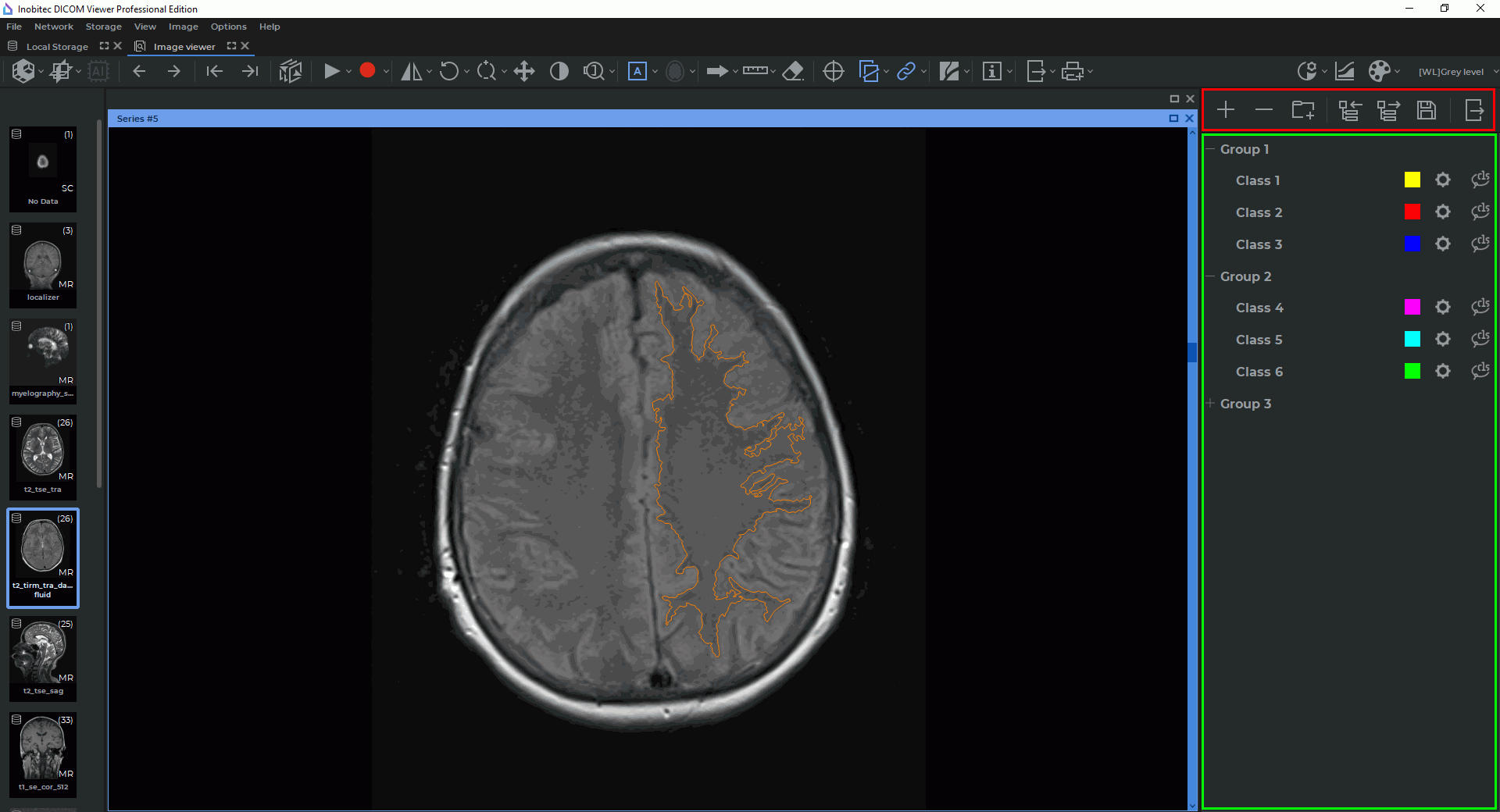Switch to the Local Storage tab

pos(57,47)
